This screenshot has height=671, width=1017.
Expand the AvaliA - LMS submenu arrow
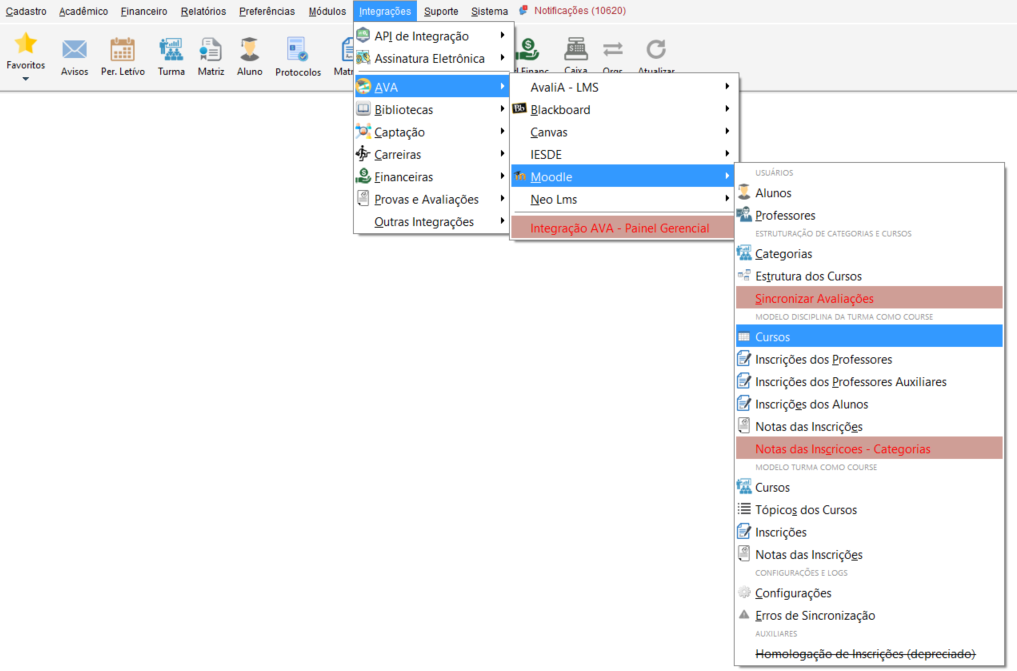(727, 86)
